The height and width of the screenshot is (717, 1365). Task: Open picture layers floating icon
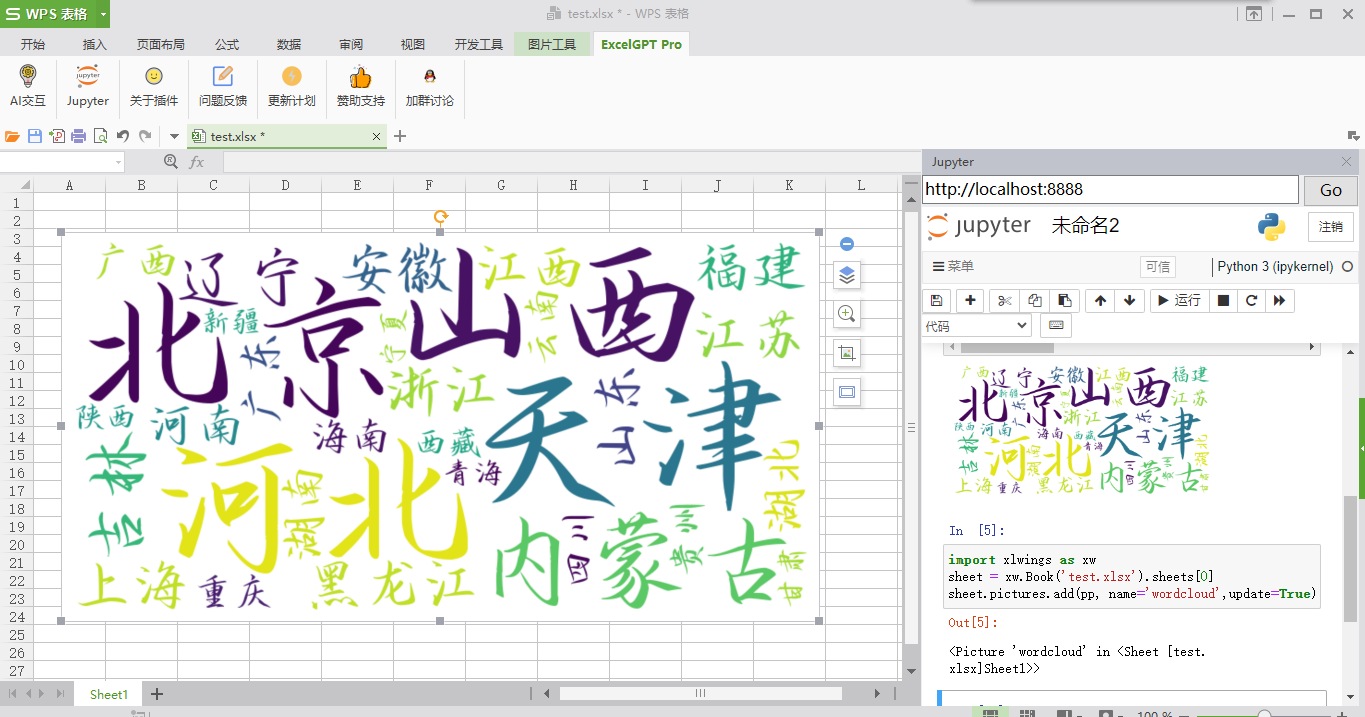pyautogui.click(x=847, y=275)
